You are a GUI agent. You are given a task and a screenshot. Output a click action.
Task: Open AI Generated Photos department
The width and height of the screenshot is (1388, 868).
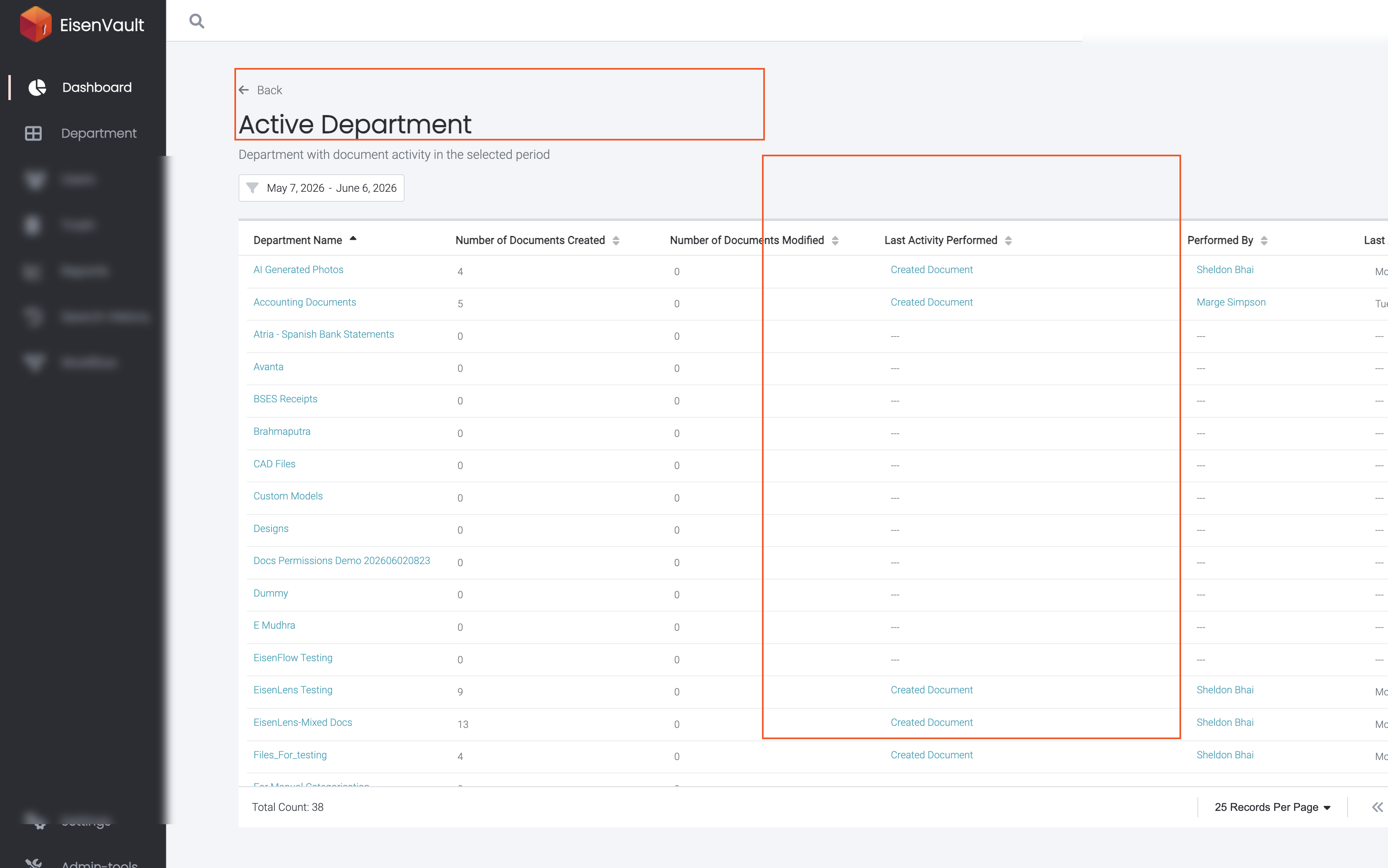pyautogui.click(x=298, y=269)
